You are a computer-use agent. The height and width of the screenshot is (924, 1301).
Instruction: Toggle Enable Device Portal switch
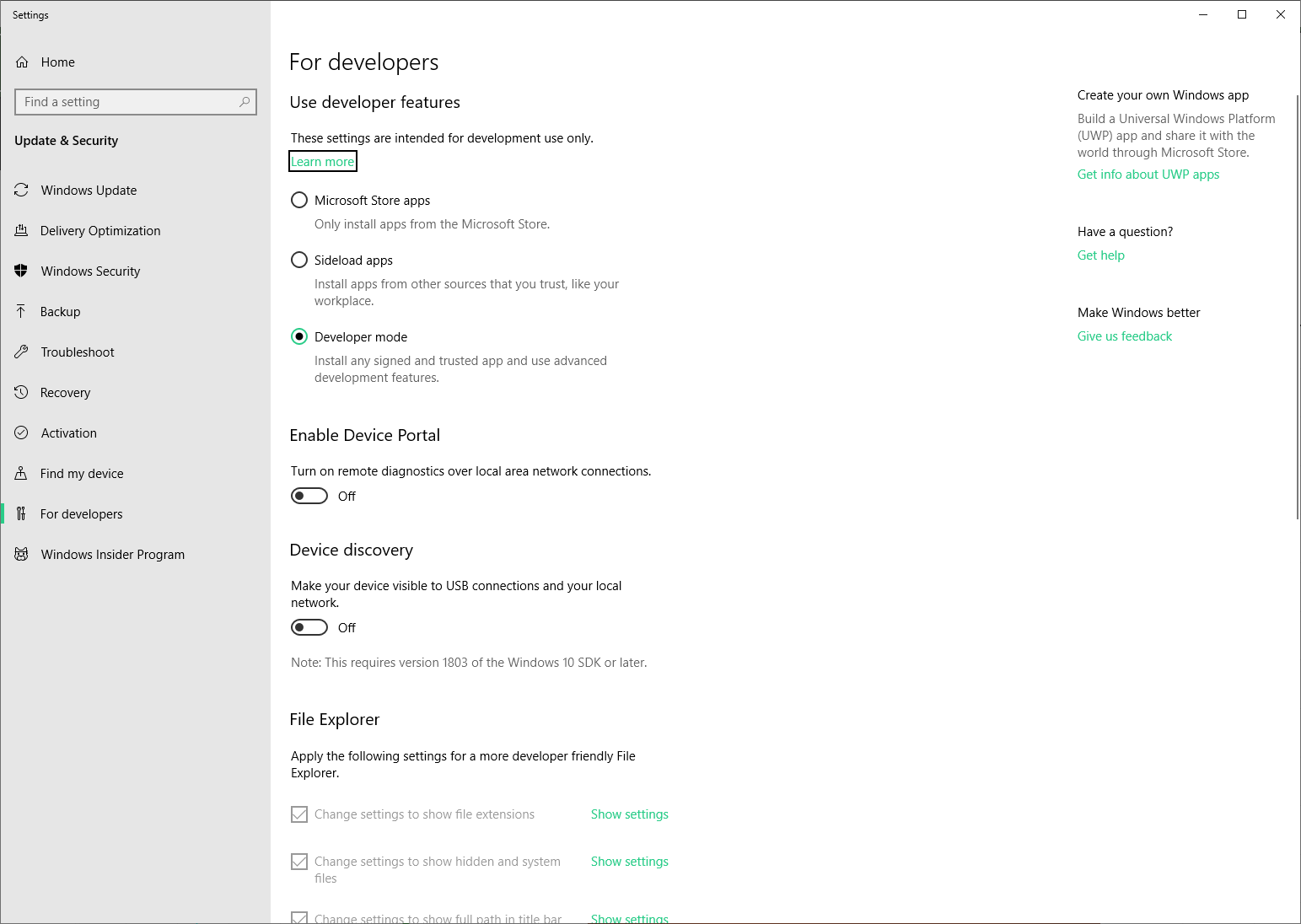309,497
